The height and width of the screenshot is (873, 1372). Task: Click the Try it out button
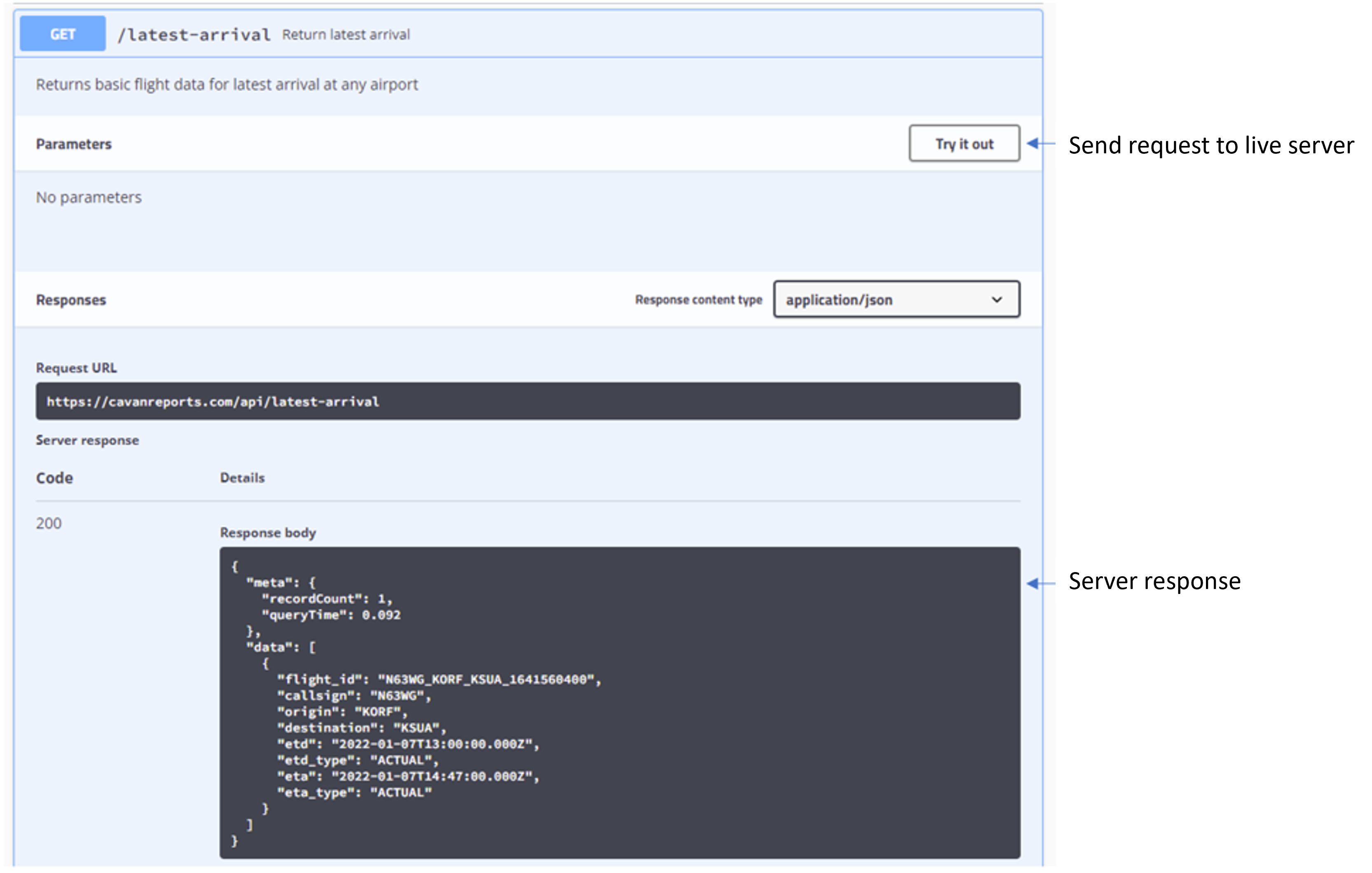(963, 143)
